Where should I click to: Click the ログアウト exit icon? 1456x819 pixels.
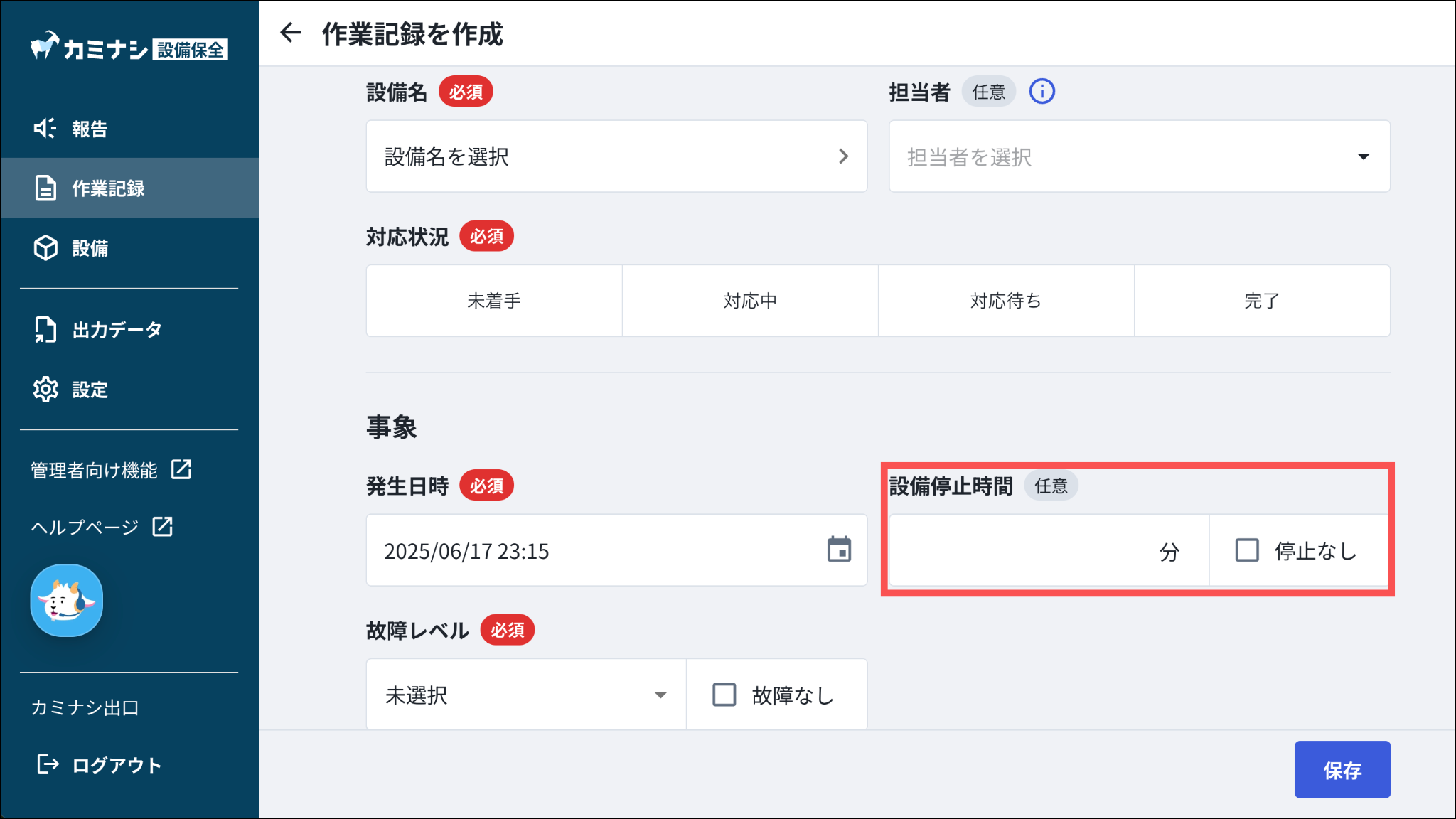pos(47,764)
